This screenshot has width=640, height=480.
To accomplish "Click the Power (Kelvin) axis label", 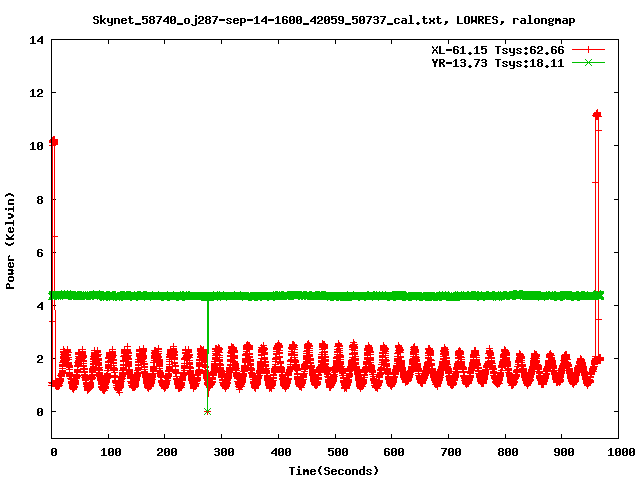I will pyautogui.click(x=10, y=241).
